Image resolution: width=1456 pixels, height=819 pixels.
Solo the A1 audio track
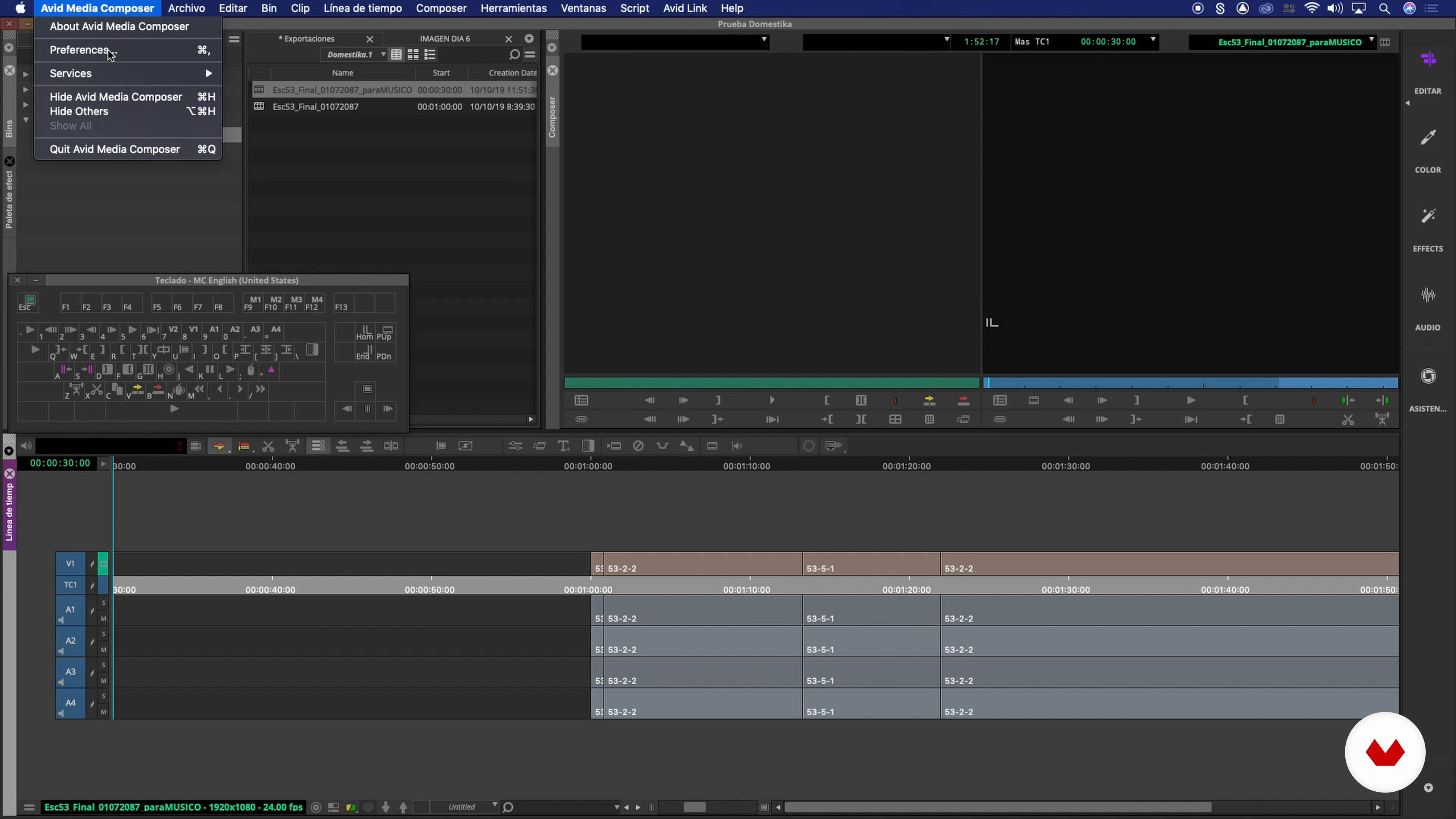(x=104, y=603)
